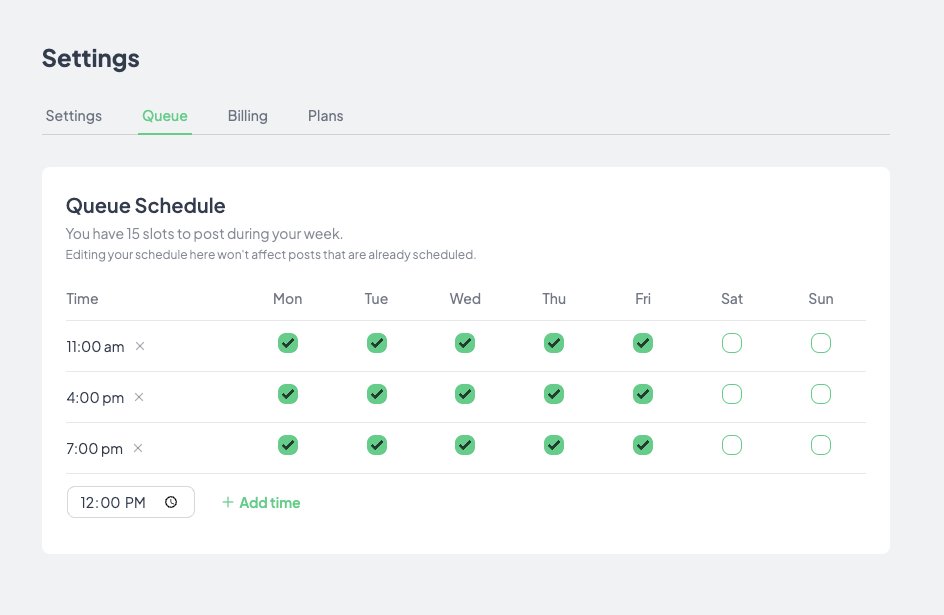This screenshot has height=615, width=944.
Task: Toggle Wednesday 11:00 am slot
Action: pyautogui.click(x=465, y=343)
